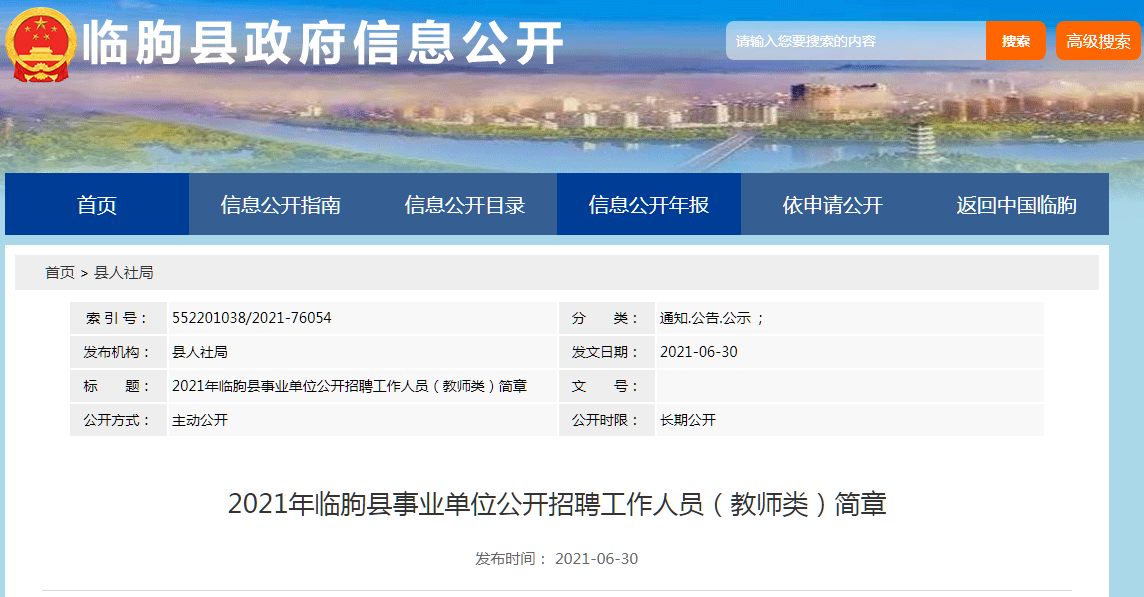The height and width of the screenshot is (597, 1144).
Task: Select 信息公开目录 in the navigation bar
Action: 465,205
